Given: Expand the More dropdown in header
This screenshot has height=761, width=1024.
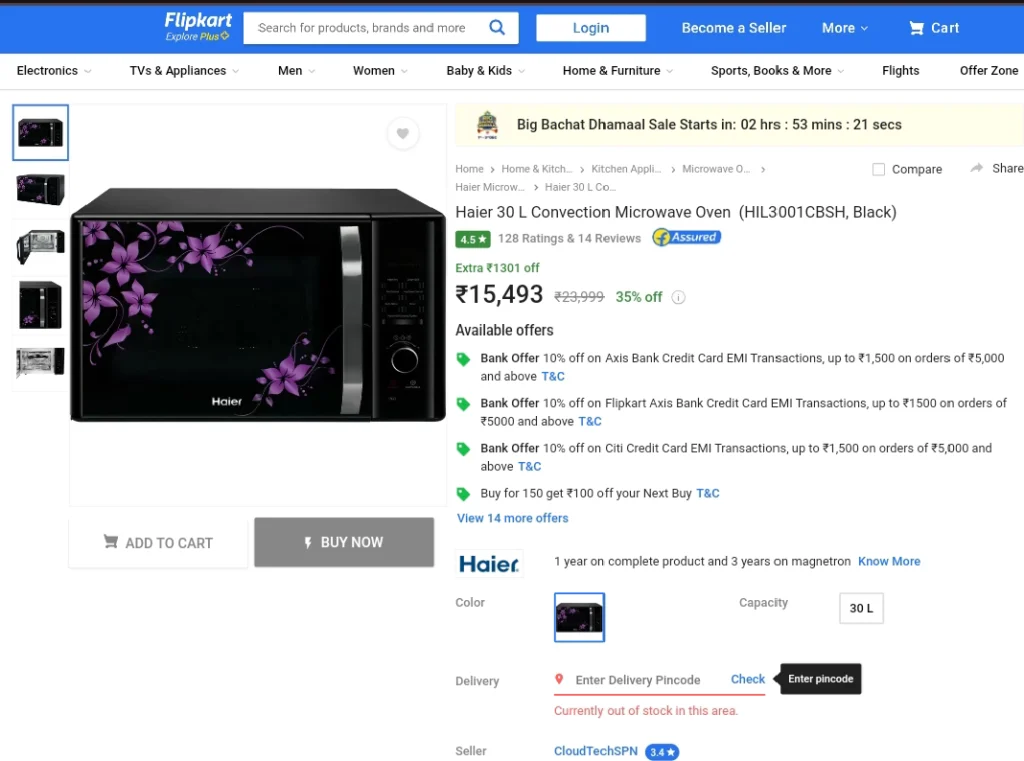Looking at the screenshot, I should click(844, 28).
